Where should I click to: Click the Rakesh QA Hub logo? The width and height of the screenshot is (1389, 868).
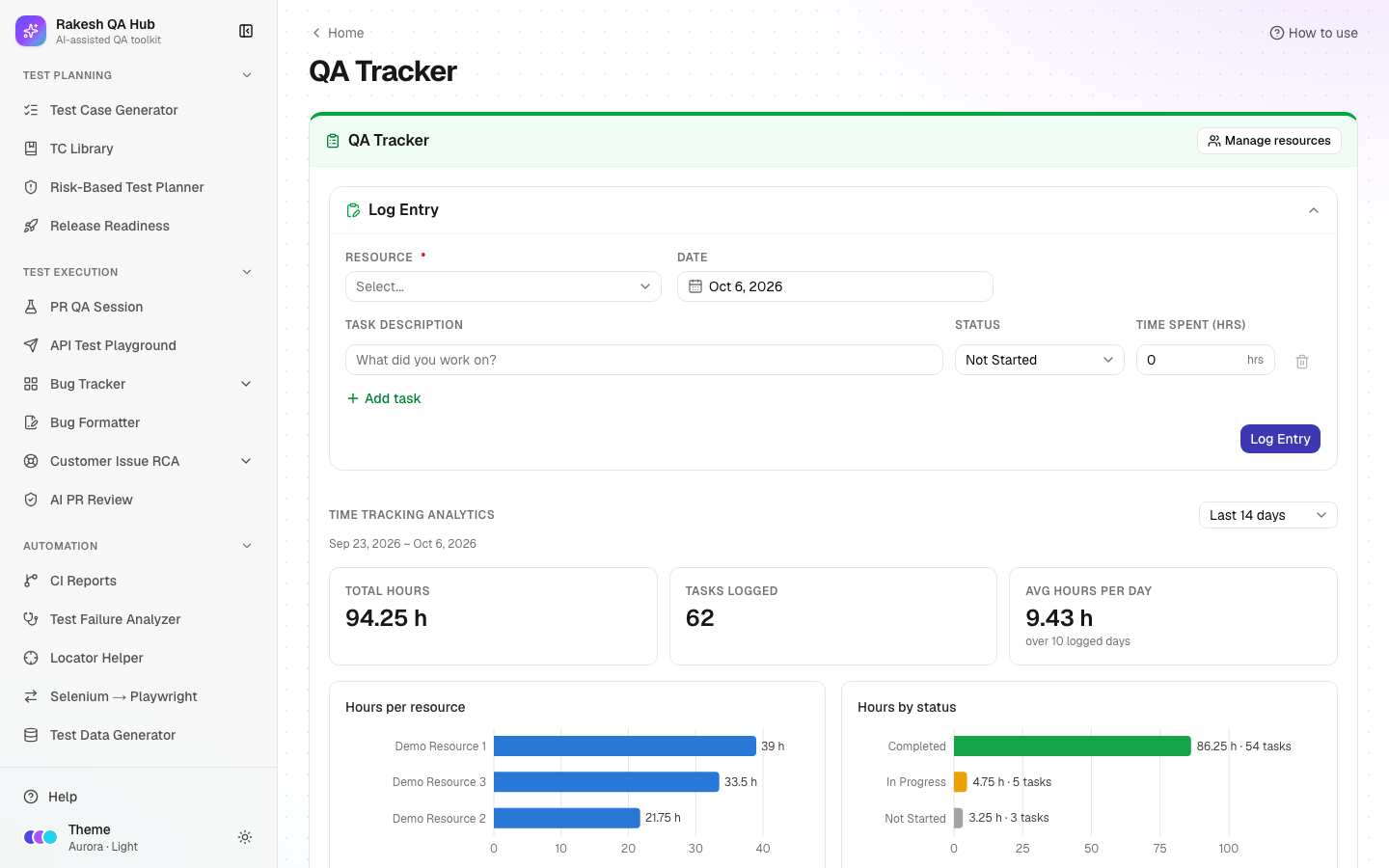[x=31, y=31]
